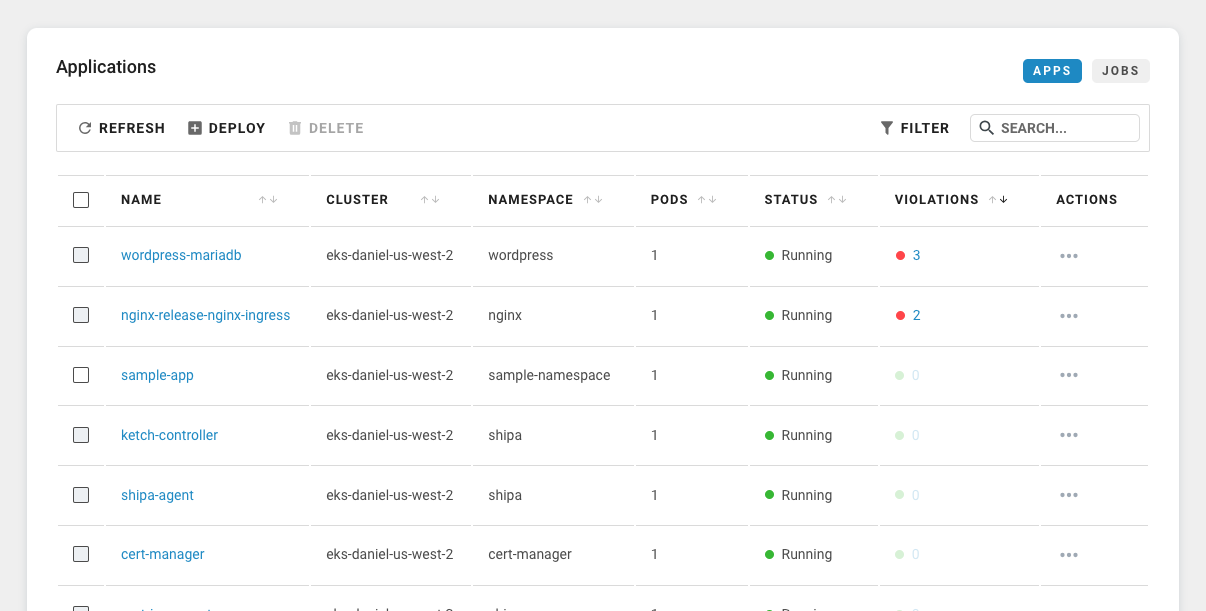Check the ketch-controller row checkbox

point(81,435)
